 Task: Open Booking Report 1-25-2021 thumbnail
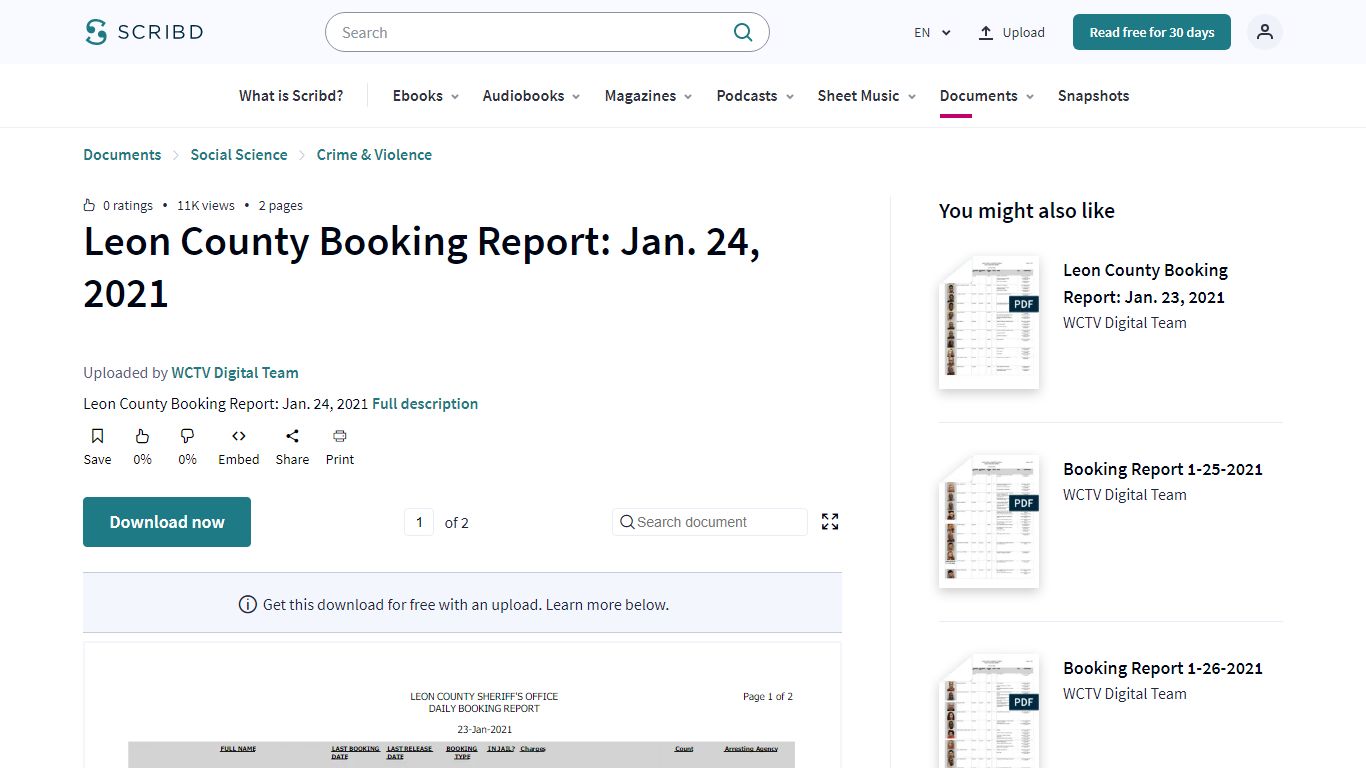click(x=989, y=522)
